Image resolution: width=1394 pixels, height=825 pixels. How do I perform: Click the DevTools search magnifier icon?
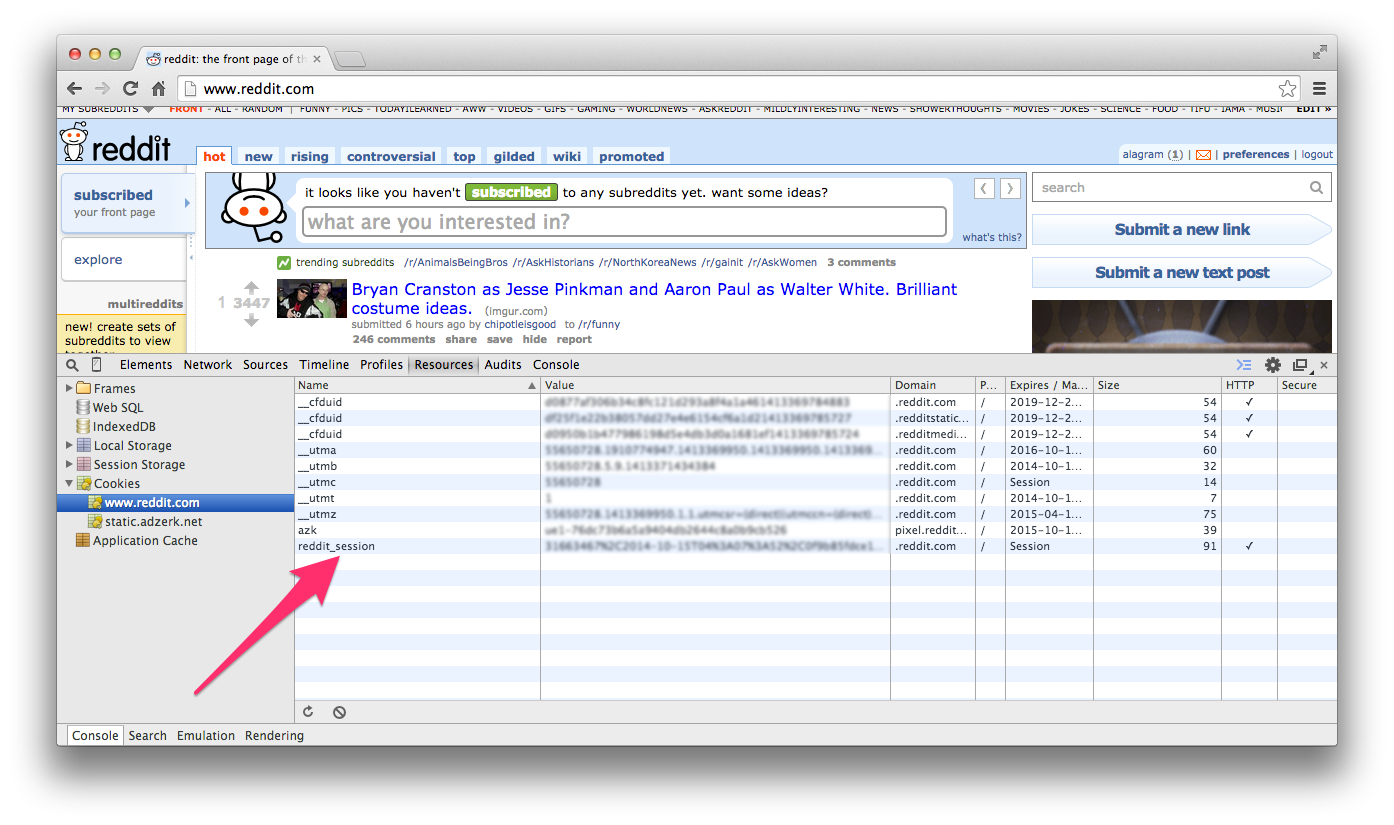tap(73, 365)
